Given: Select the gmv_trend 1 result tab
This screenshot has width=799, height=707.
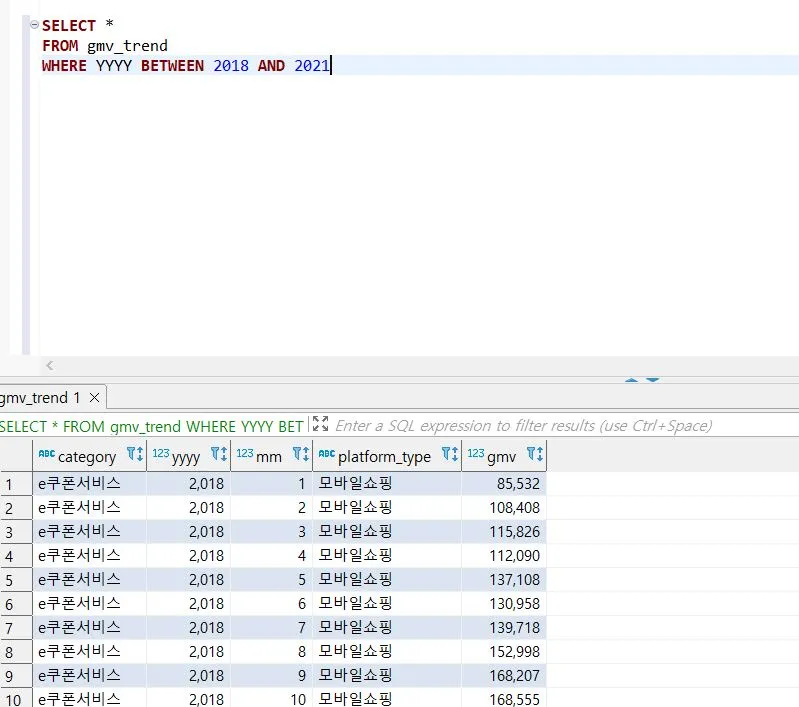Looking at the screenshot, I should point(40,398).
